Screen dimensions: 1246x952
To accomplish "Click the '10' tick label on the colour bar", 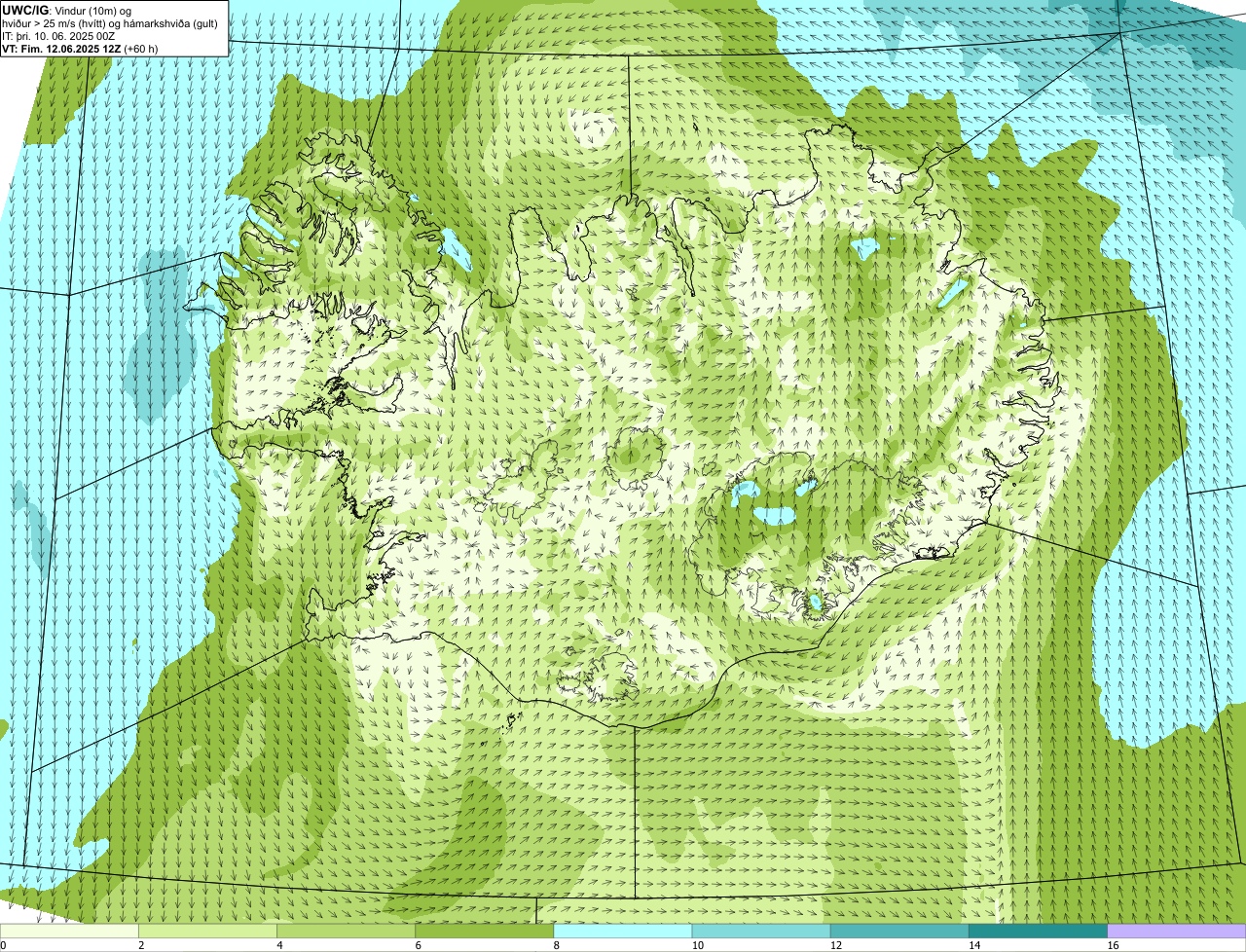I will 698,945.
